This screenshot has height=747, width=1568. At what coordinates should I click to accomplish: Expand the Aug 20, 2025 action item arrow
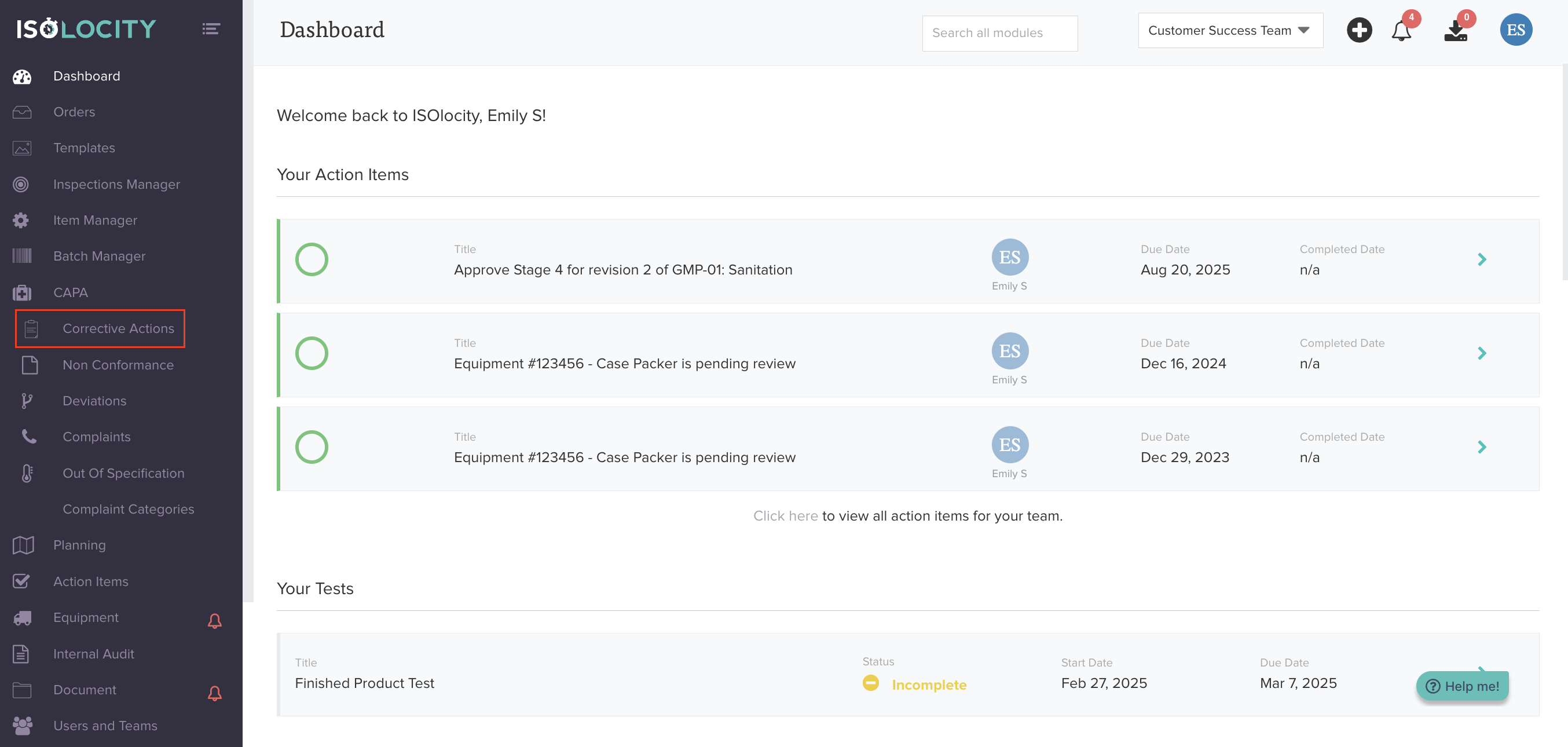click(1482, 260)
